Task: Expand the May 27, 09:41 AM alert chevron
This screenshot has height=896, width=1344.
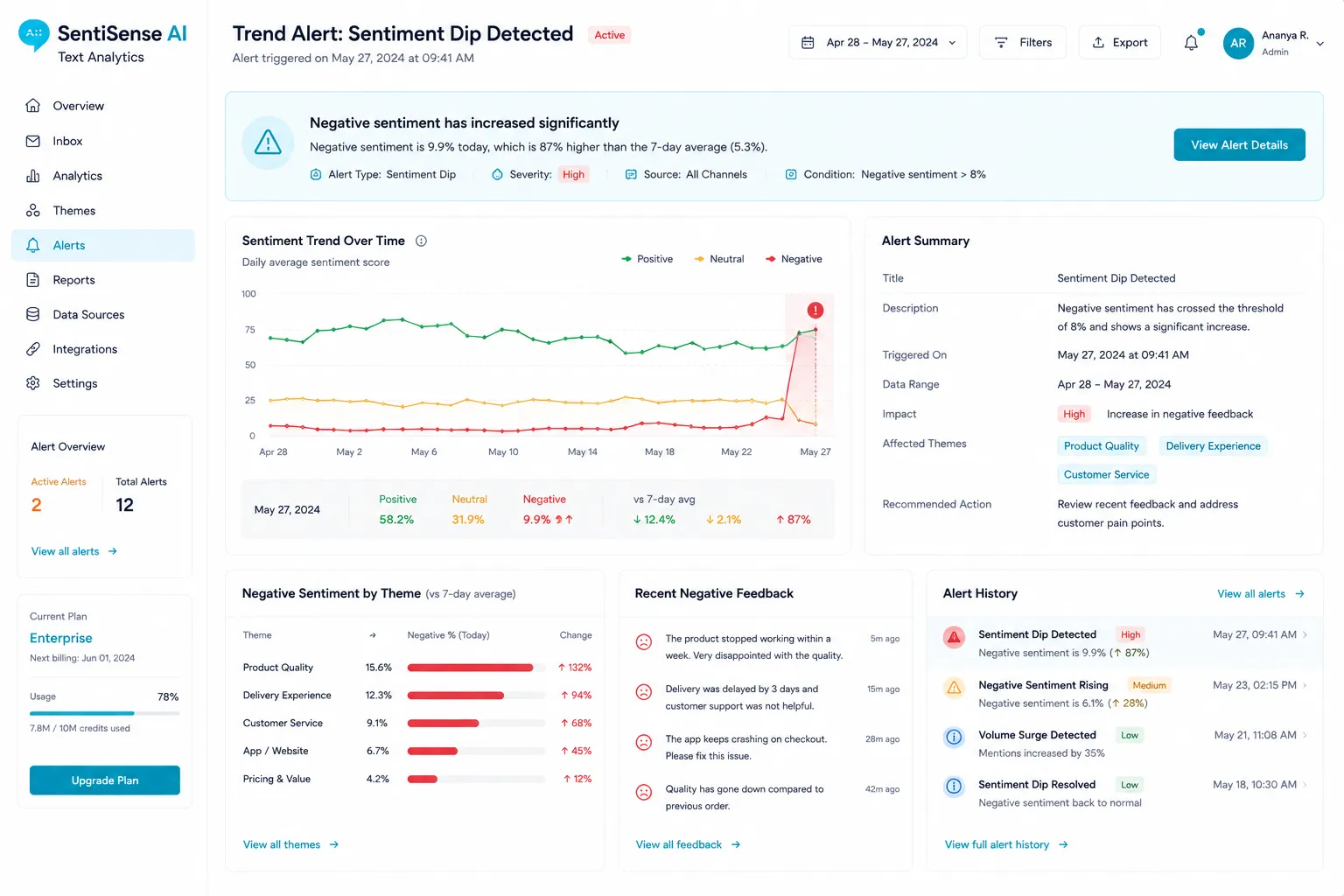Action: 1305,635
